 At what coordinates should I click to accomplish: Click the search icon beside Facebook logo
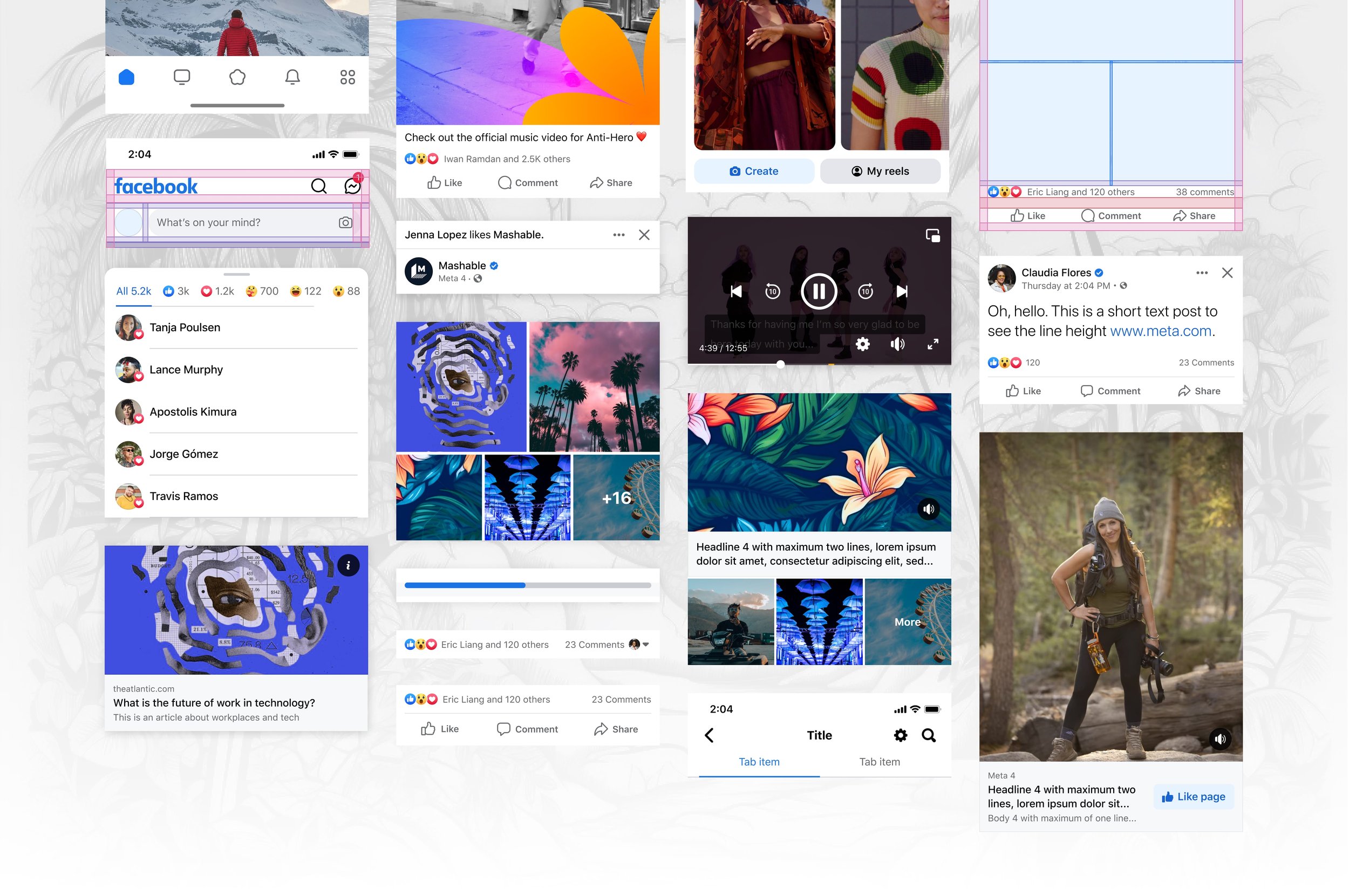pos(318,186)
